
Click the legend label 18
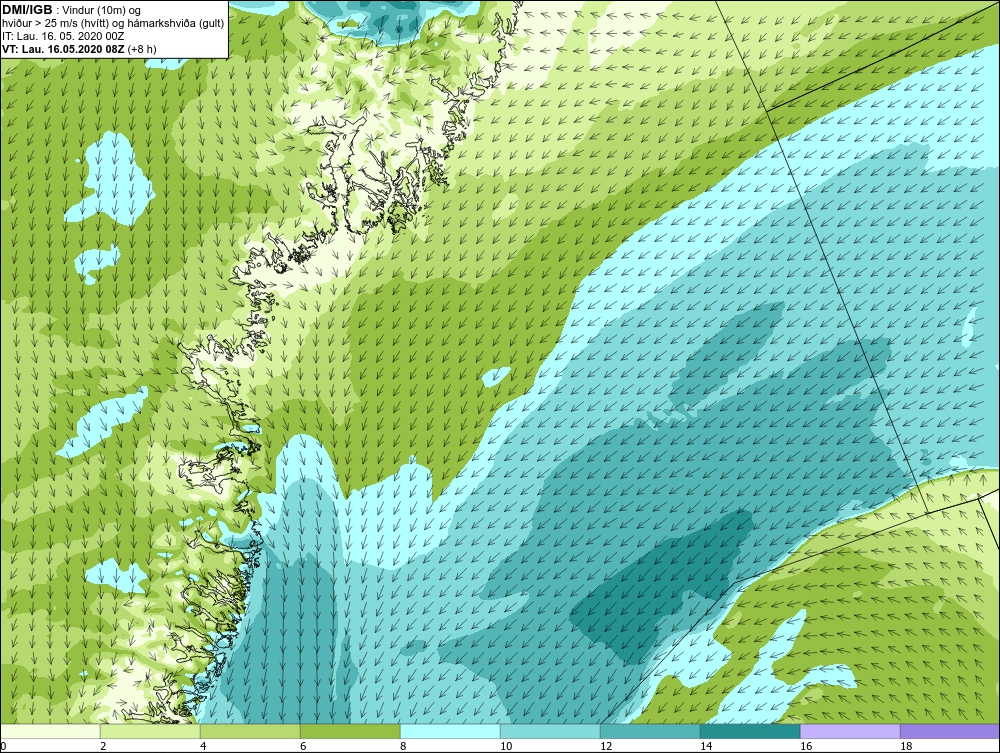906,746
